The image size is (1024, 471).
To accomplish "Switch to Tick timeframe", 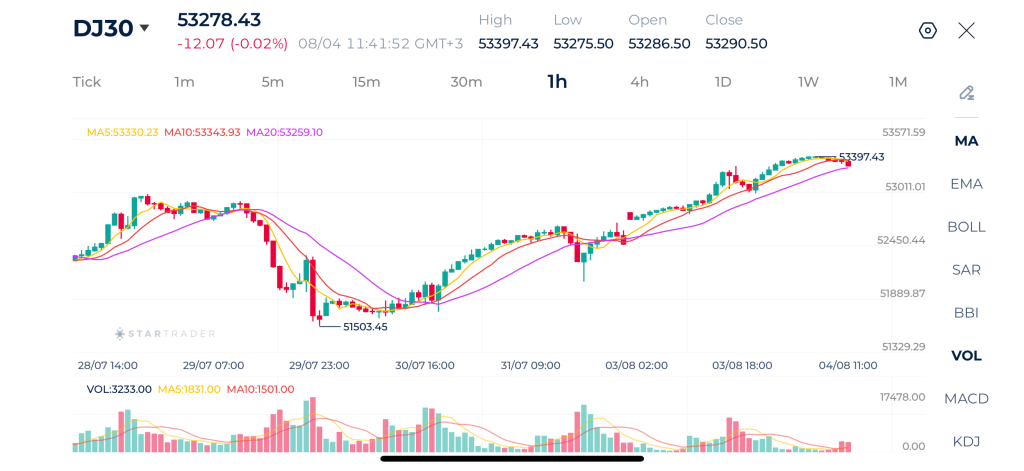I will 87,82.
